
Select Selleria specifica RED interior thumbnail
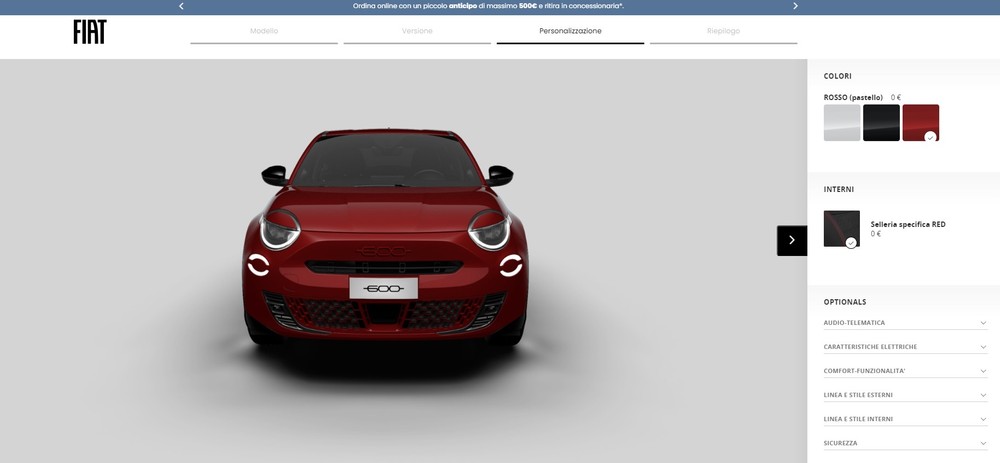842,228
